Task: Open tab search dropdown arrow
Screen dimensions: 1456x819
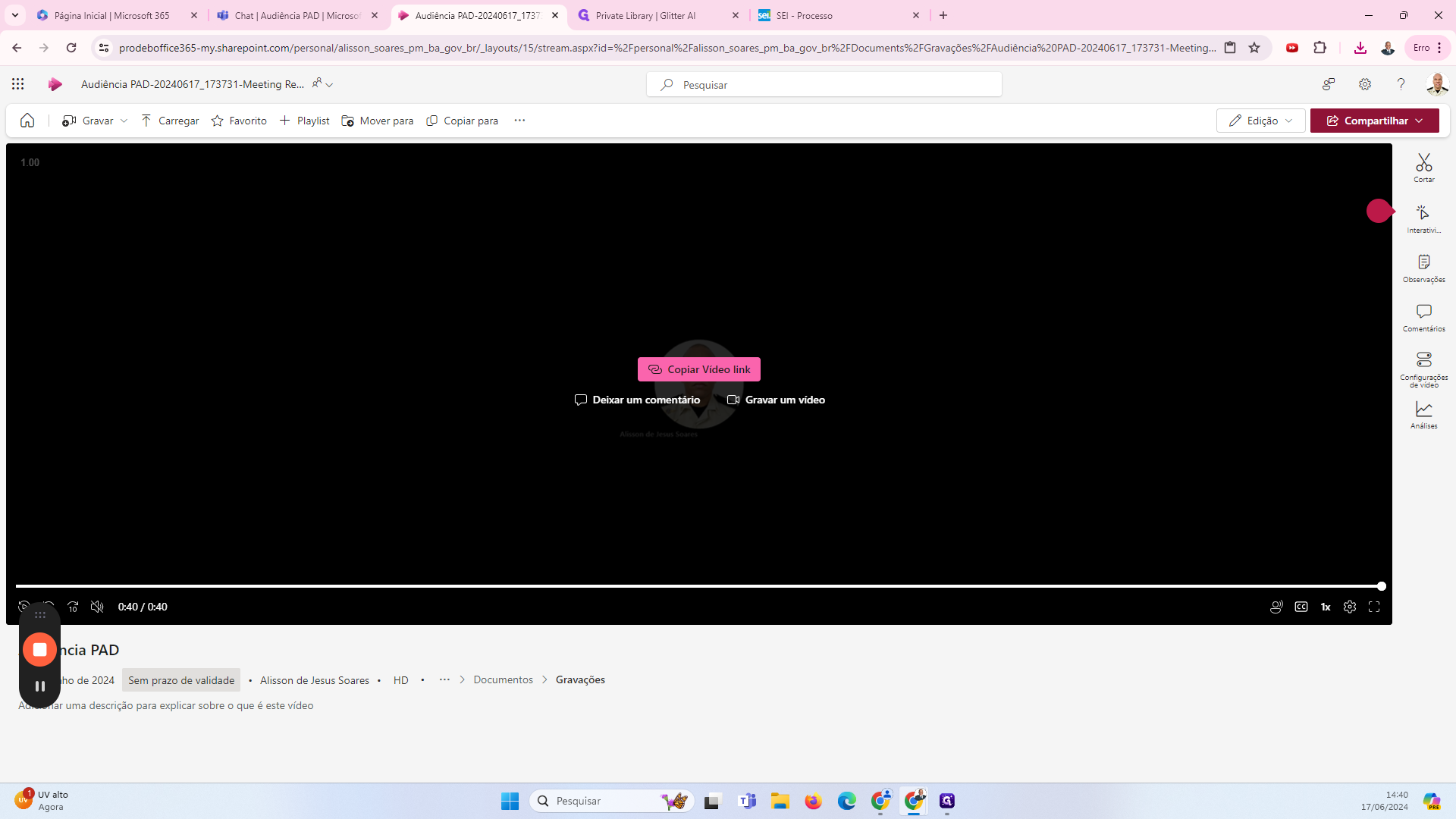Action: 14,15
